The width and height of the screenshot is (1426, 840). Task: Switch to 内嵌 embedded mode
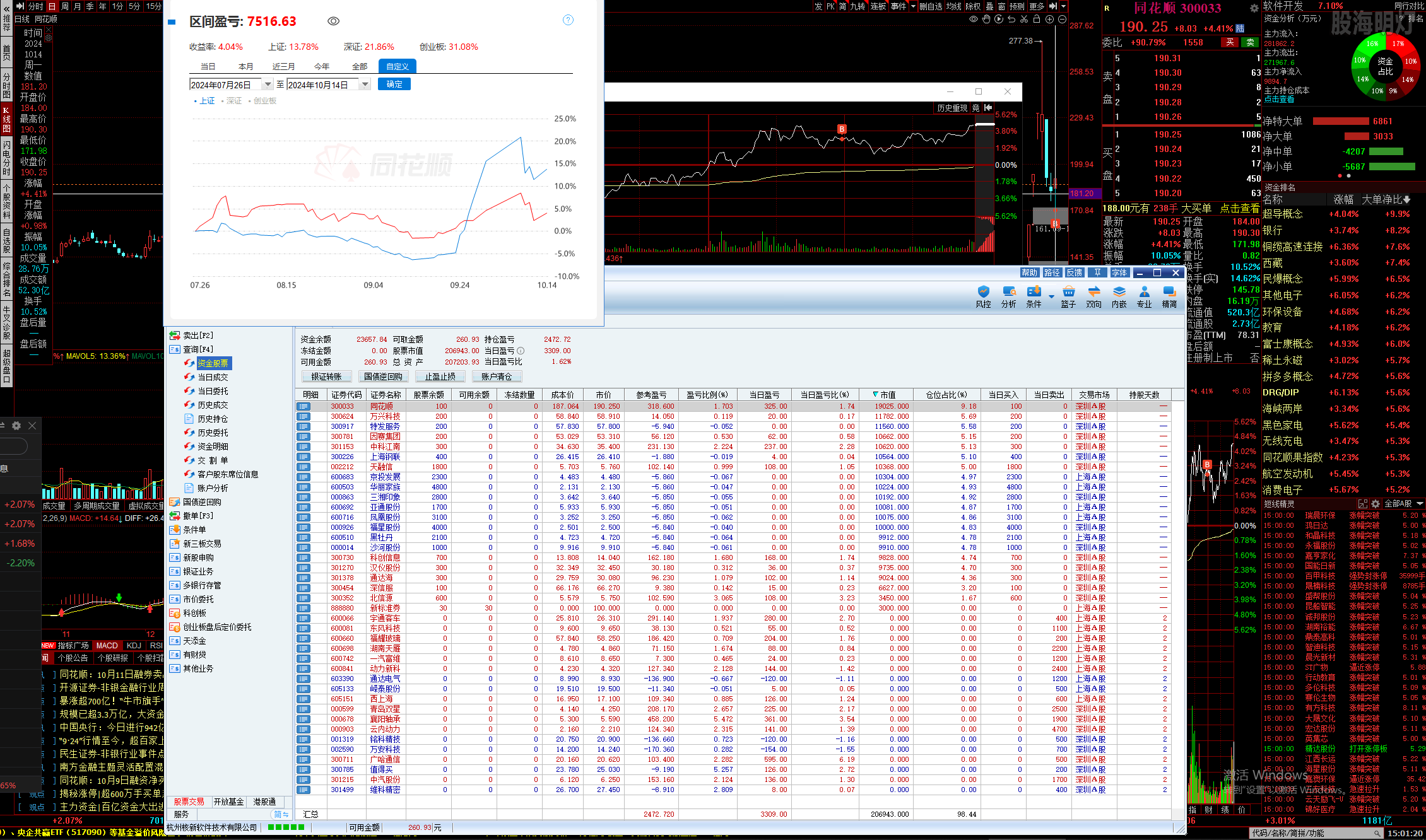pos(1119,296)
